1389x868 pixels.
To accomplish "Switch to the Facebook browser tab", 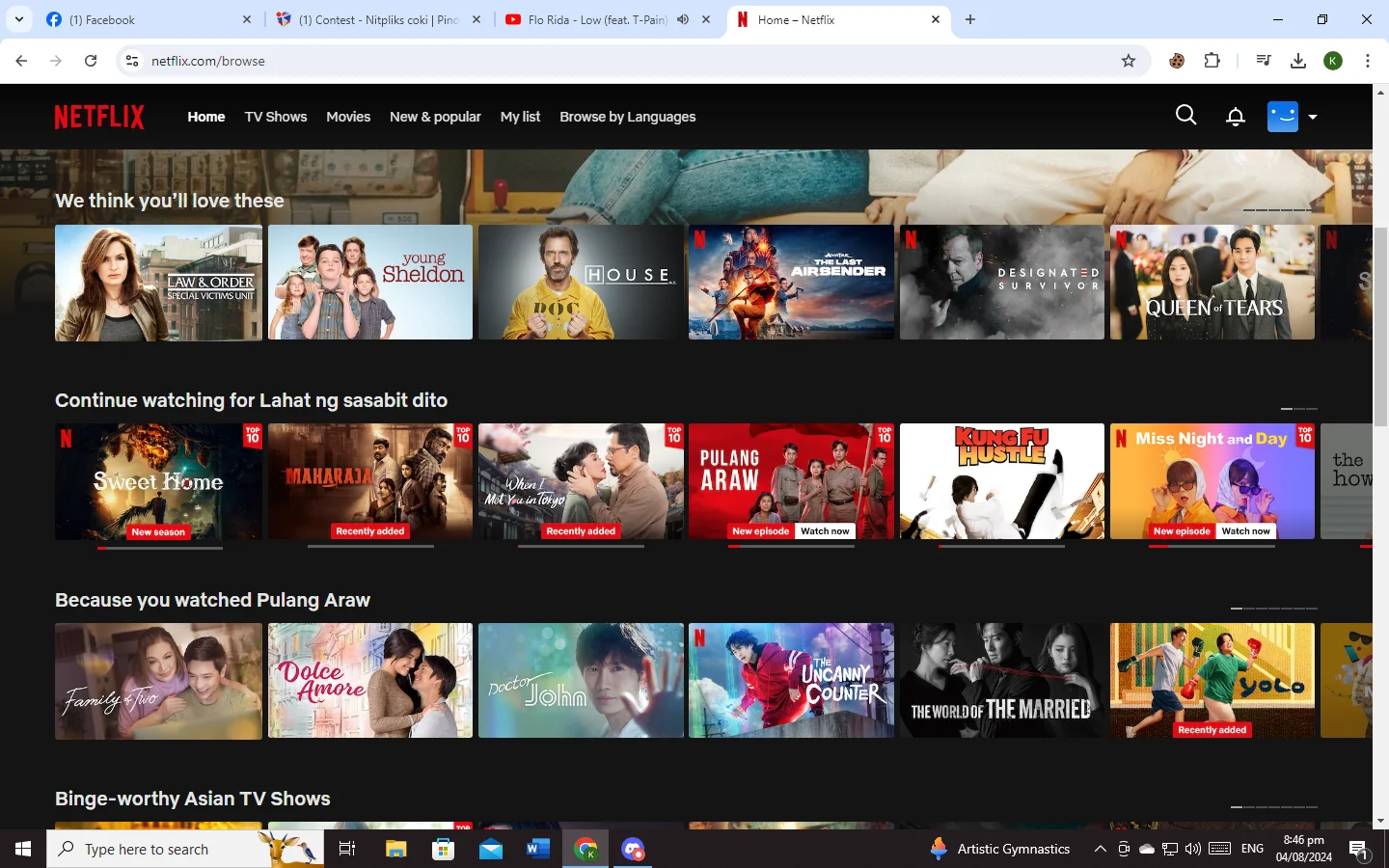I will [150, 19].
